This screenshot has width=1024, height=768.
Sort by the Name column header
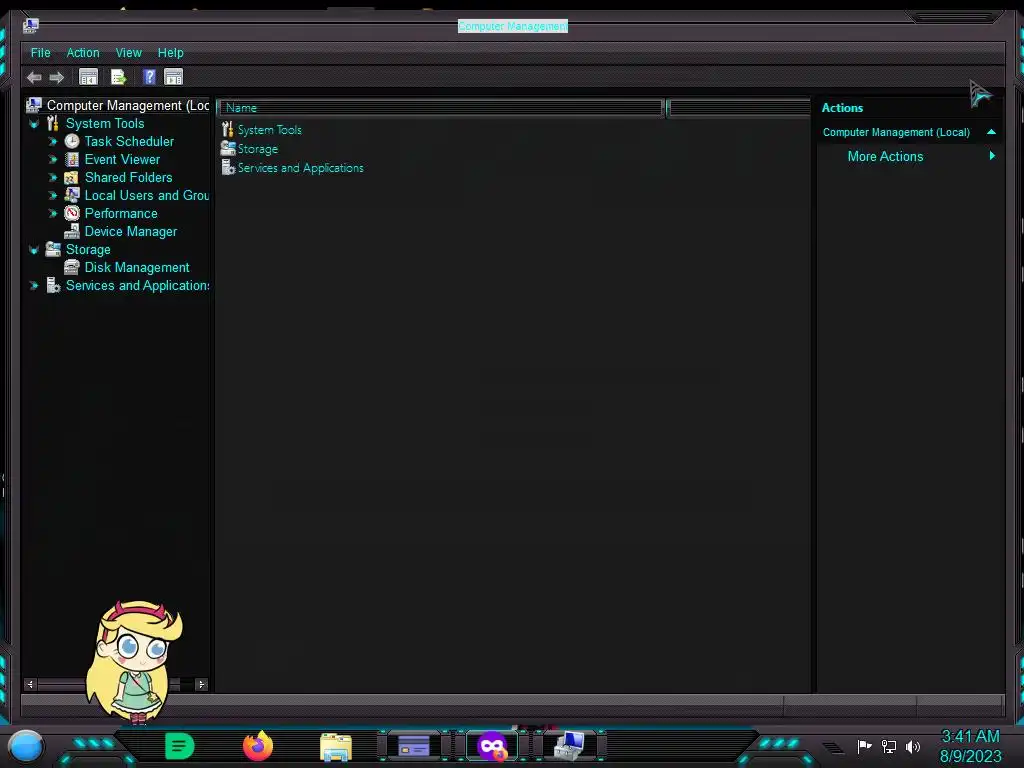pos(441,108)
